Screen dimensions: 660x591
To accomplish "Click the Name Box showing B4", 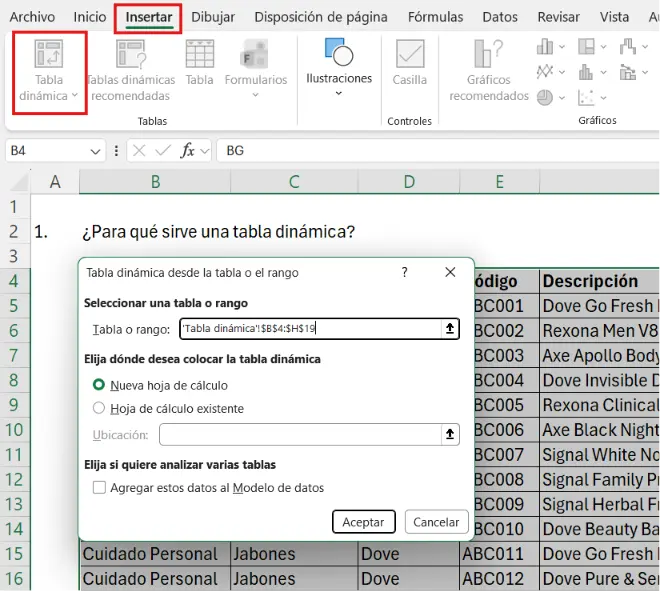I will pyautogui.click(x=46, y=150).
